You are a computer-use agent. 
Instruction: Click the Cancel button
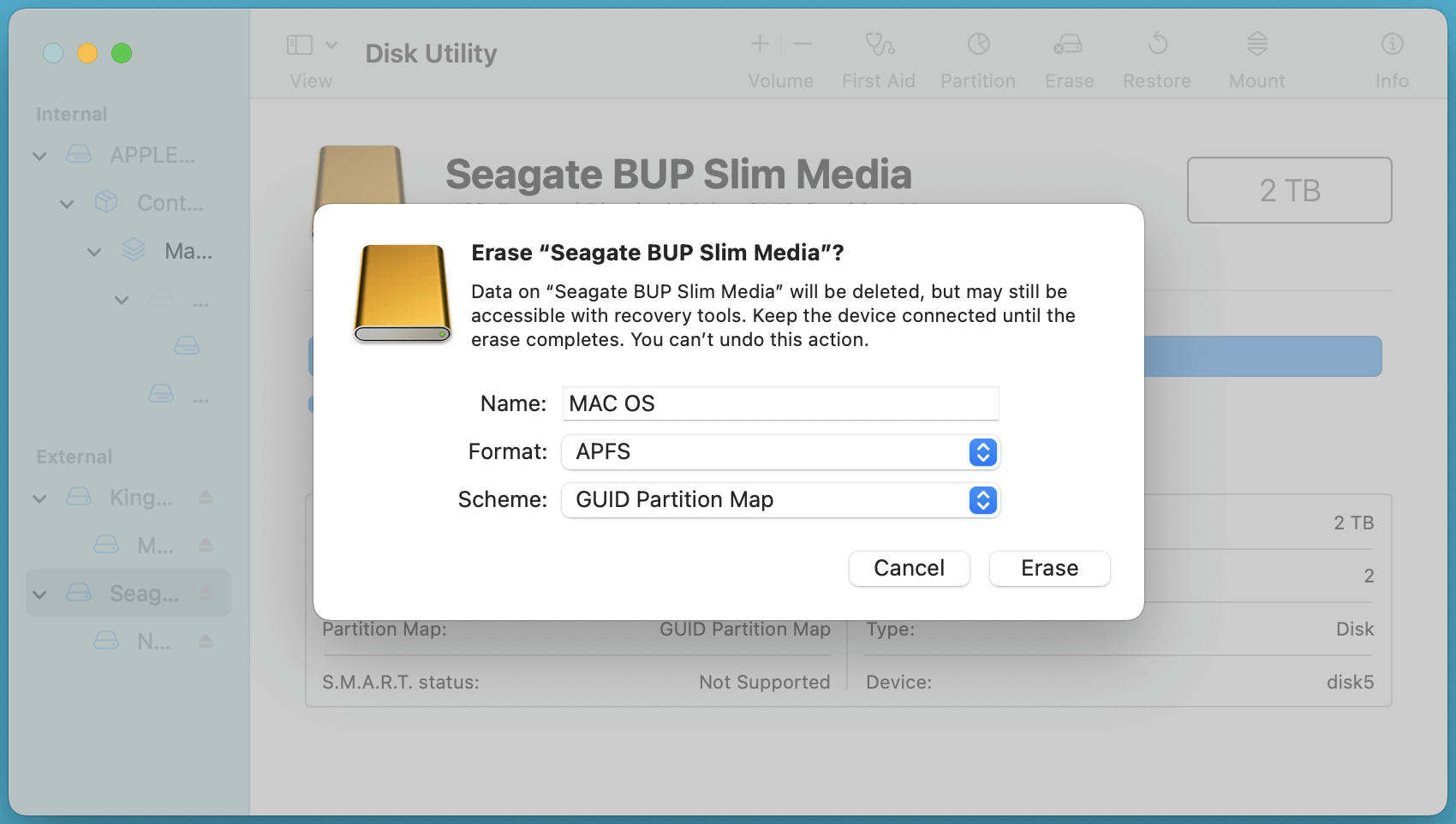pos(909,569)
